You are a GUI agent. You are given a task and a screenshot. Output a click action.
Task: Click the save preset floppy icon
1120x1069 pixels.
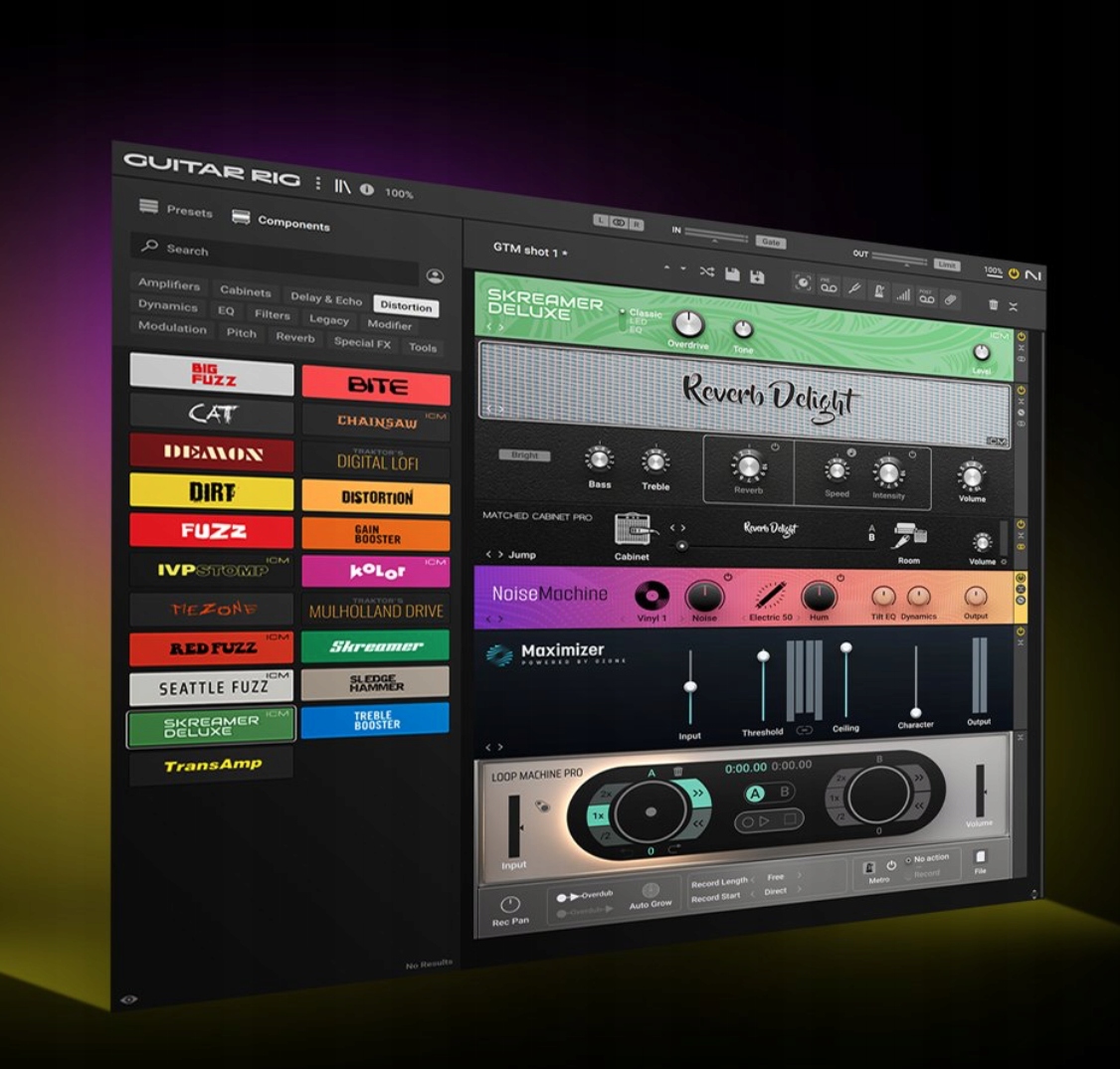pyautogui.click(x=732, y=274)
